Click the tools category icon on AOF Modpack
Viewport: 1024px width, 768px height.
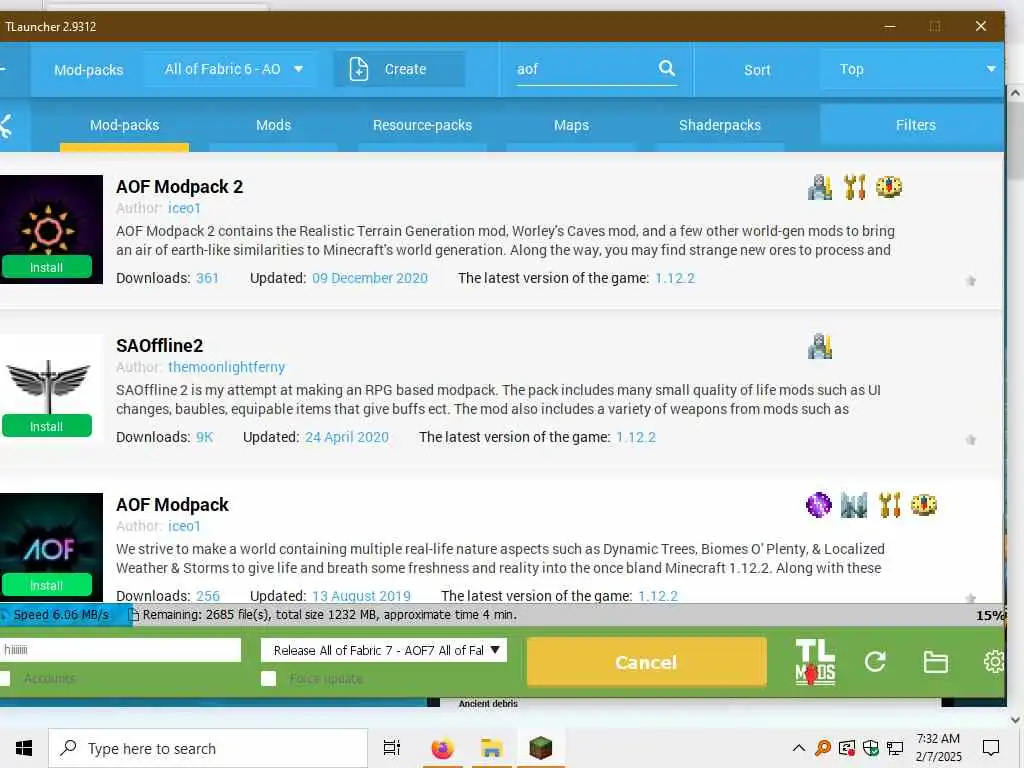889,505
